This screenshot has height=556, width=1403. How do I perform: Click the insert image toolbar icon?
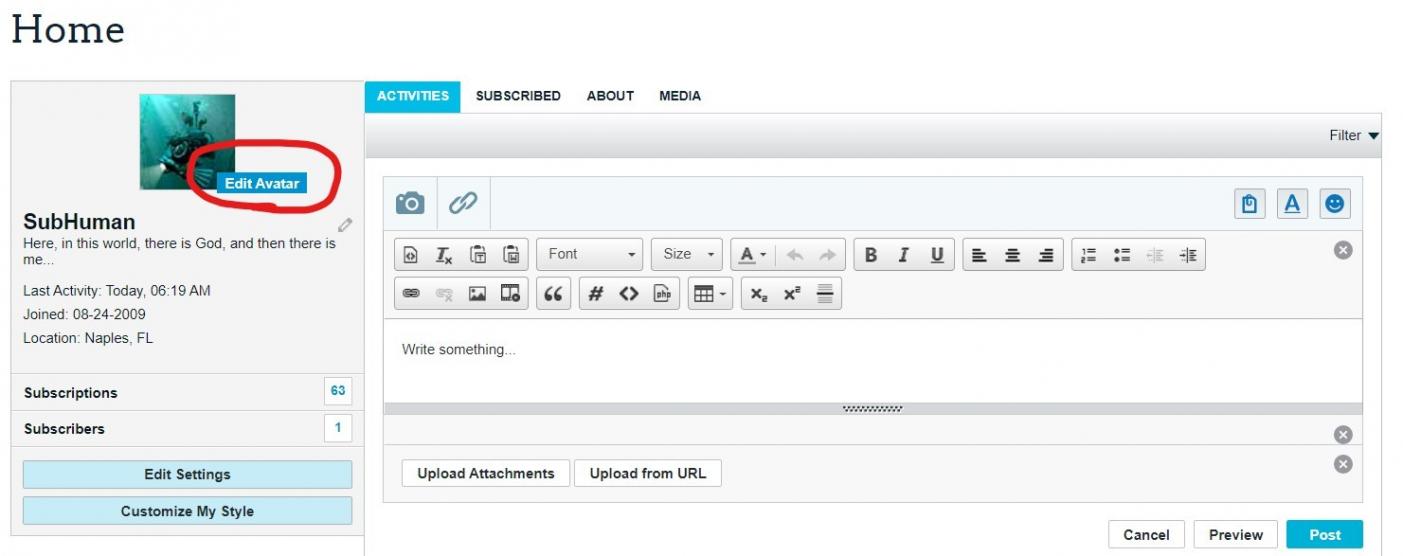point(477,294)
